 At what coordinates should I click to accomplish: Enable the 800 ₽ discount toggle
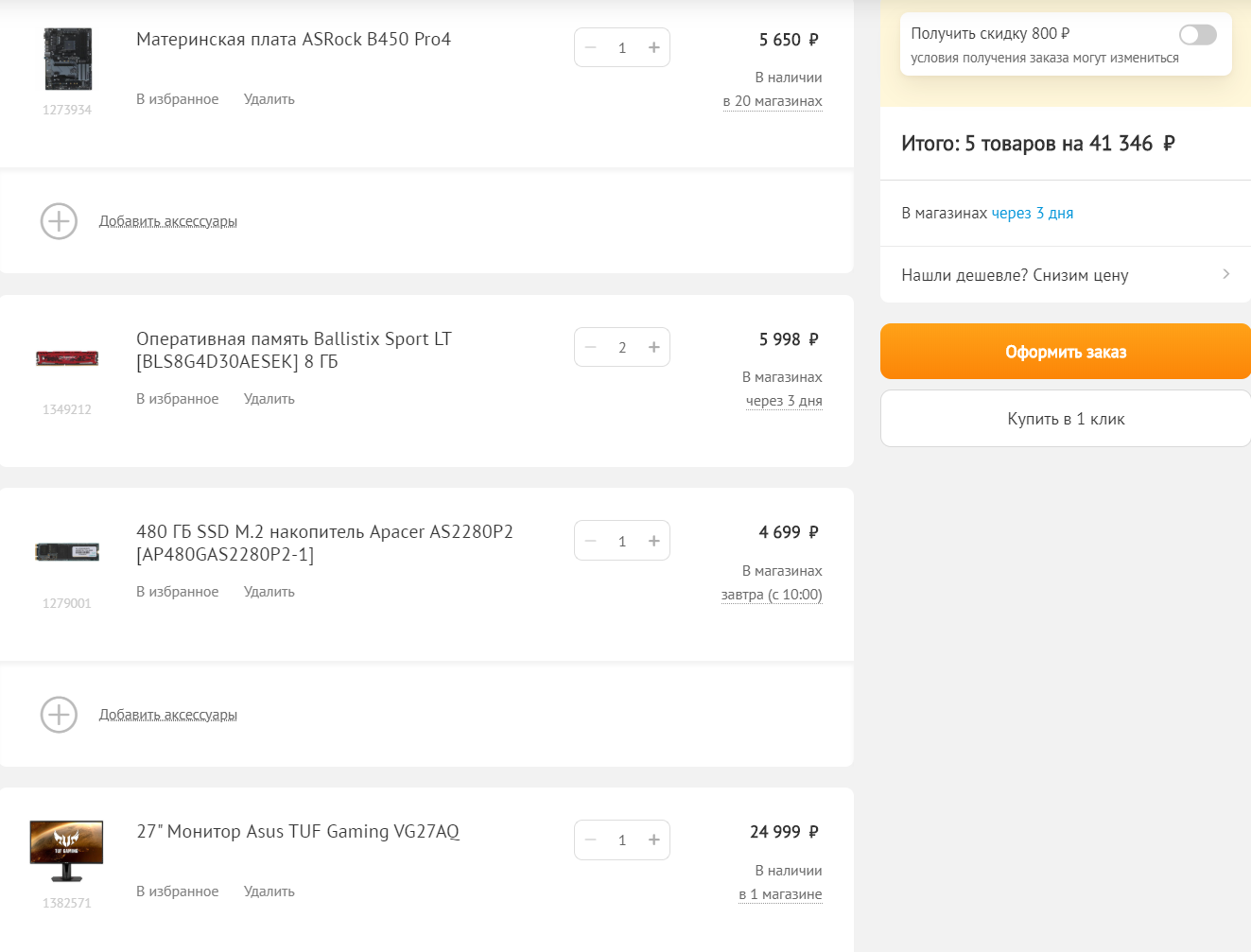(x=1197, y=35)
